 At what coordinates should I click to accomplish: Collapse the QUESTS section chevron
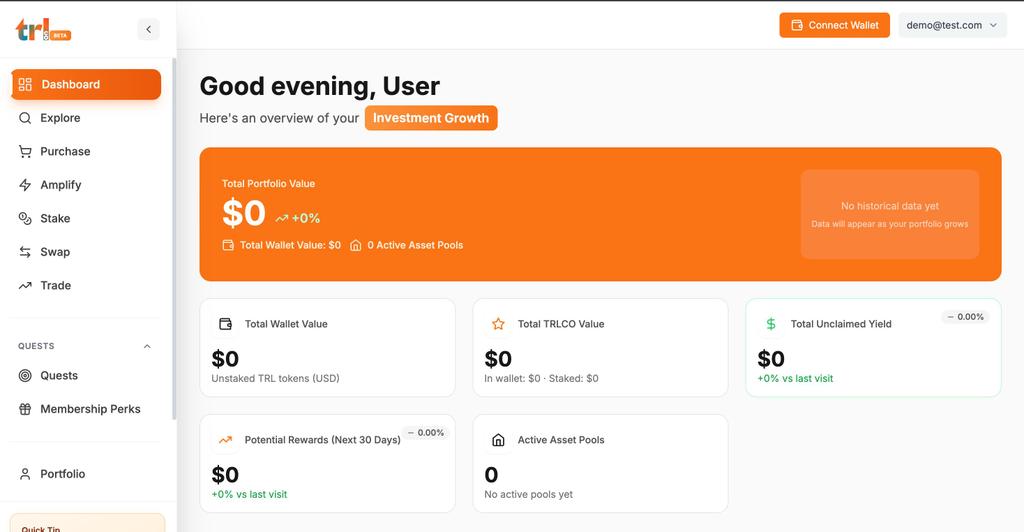click(147, 347)
